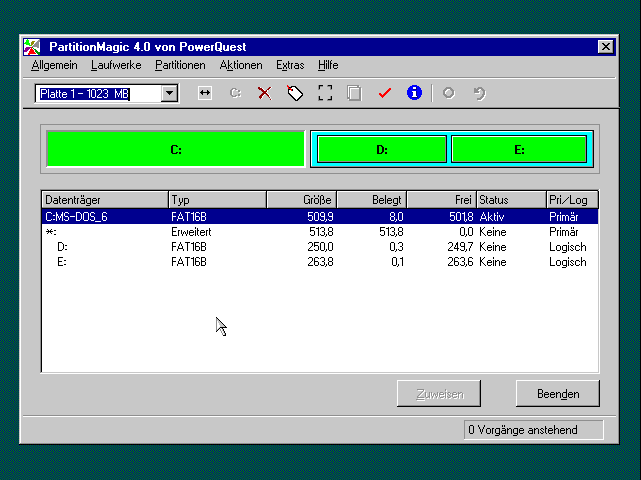Click the copy partition pages icon
This screenshot has height=480, width=641.
click(x=354, y=93)
